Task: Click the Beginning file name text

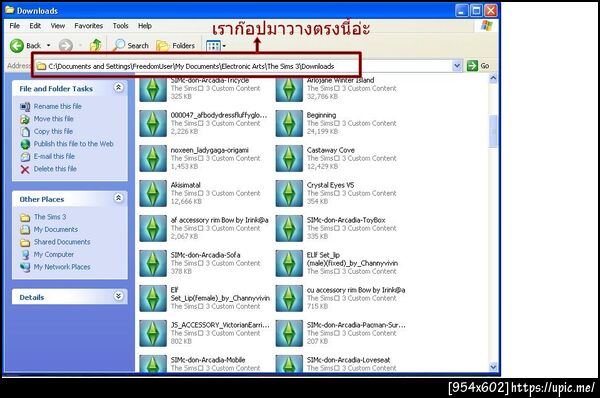Action: 321,115
